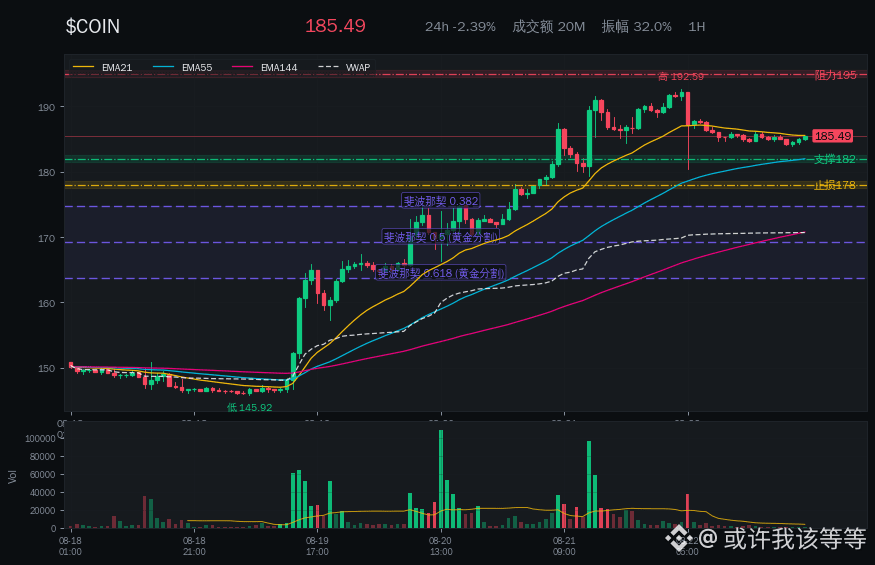Click the 190 price axis tick
Image resolution: width=875 pixels, height=565 pixels.
point(47,107)
